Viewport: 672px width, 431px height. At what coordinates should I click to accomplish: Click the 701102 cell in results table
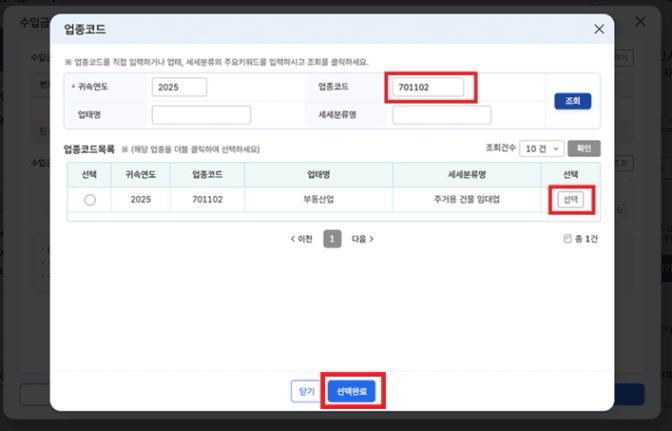(x=207, y=200)
